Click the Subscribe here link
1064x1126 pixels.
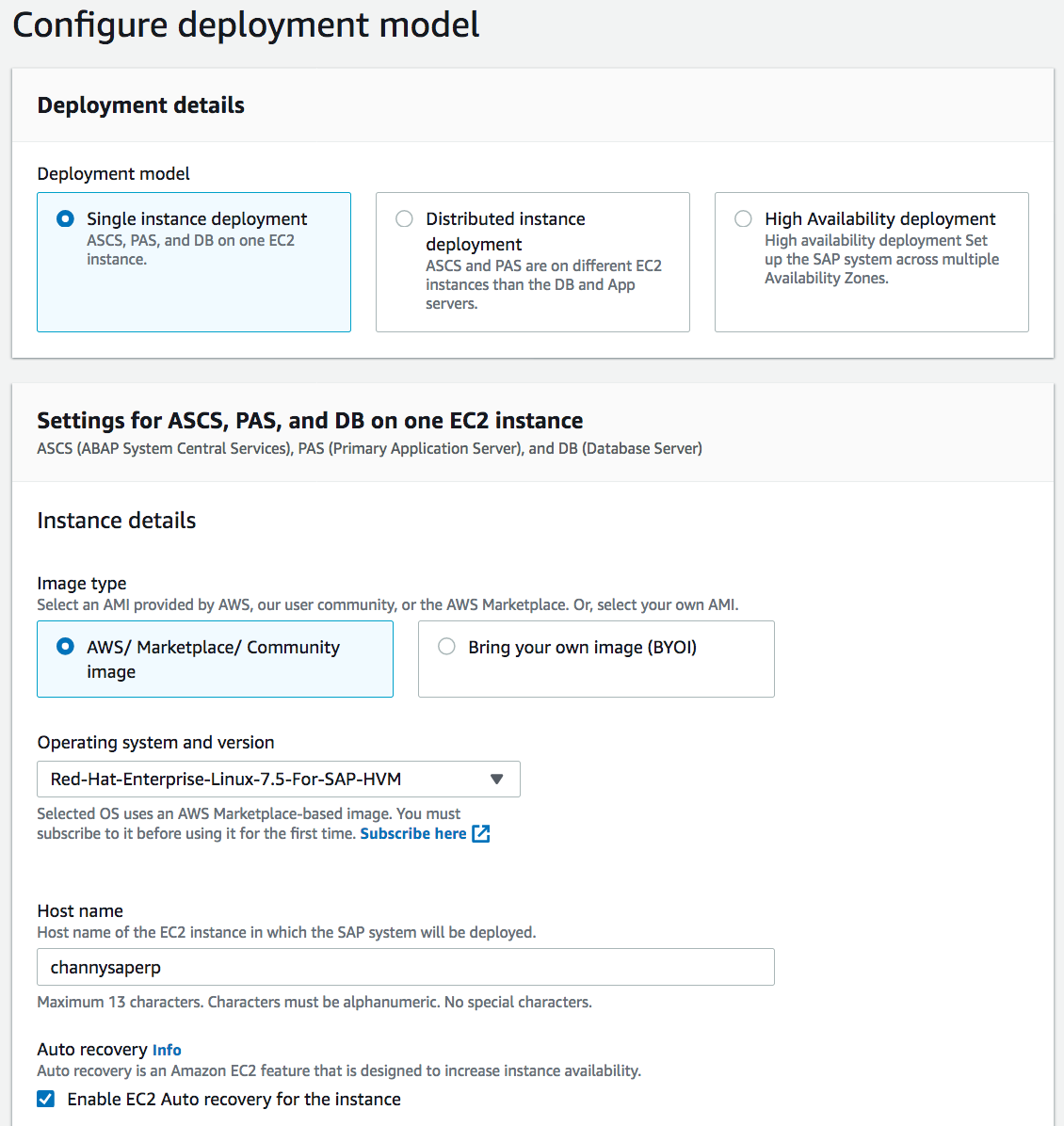point(413,834)
